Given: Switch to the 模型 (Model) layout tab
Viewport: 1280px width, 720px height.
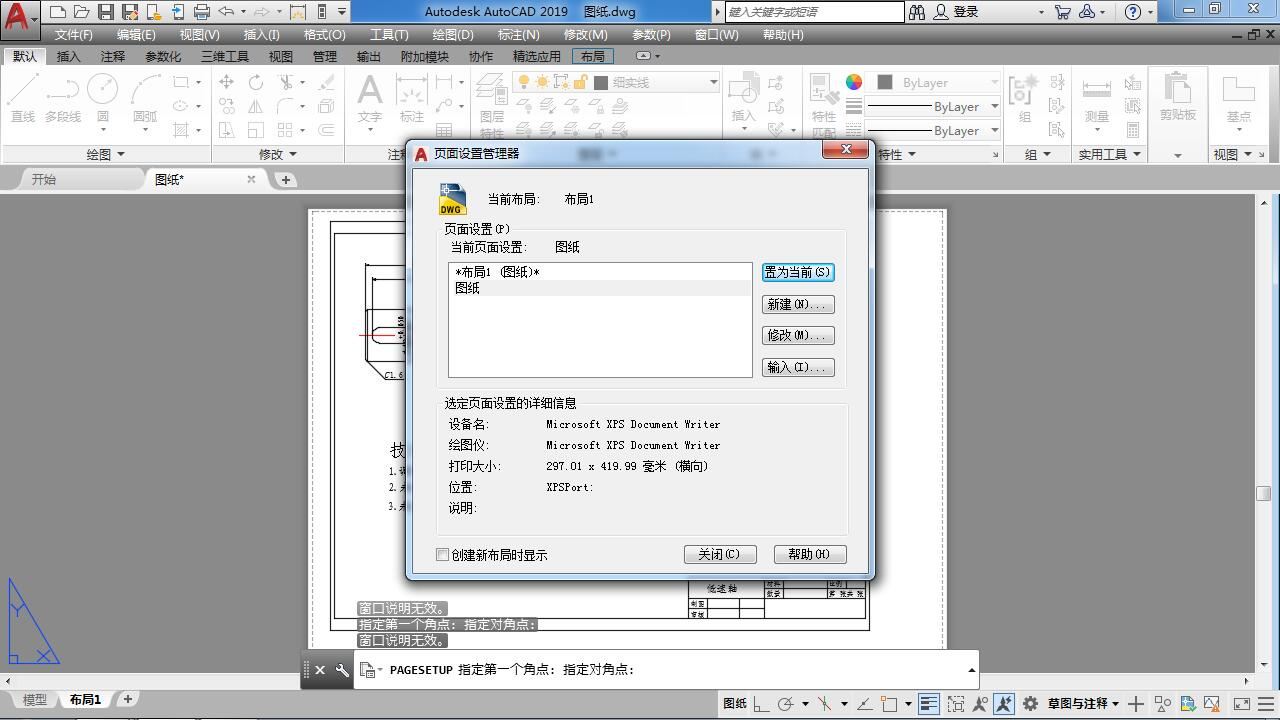Looking at the screenshot, I should click(x=34, y=700).
